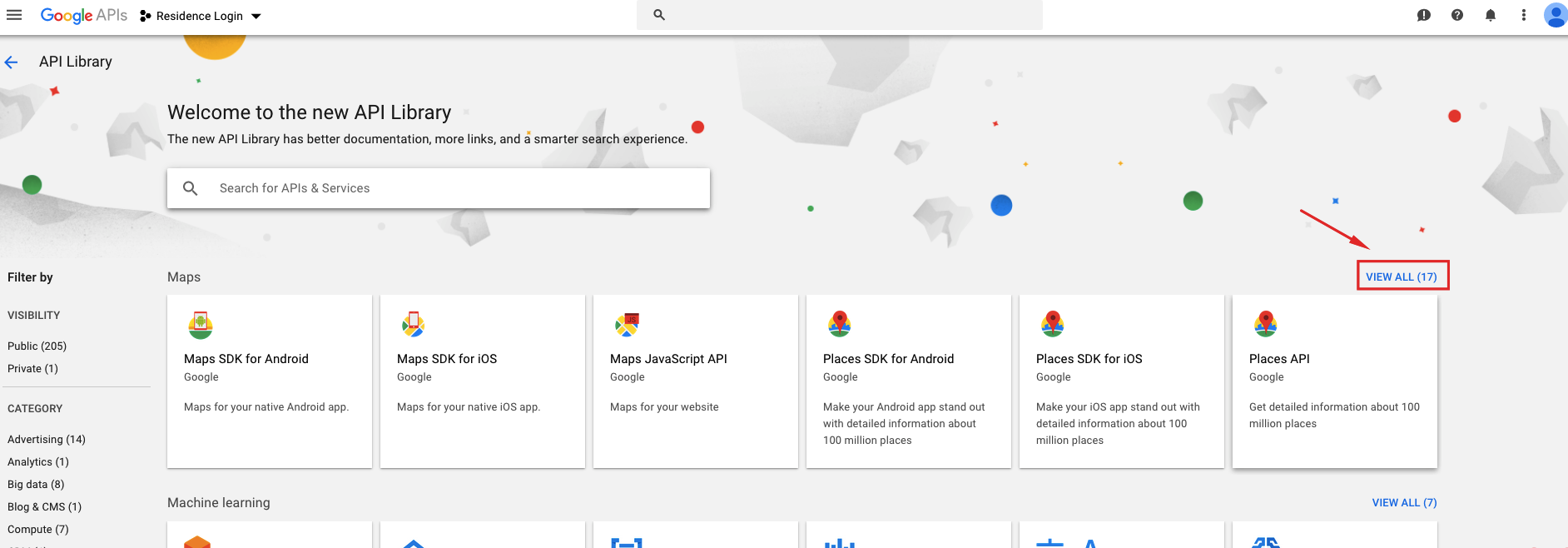Click the Machine learning section heading
This screenshot has width=1568, height=548.
(219, 503)
